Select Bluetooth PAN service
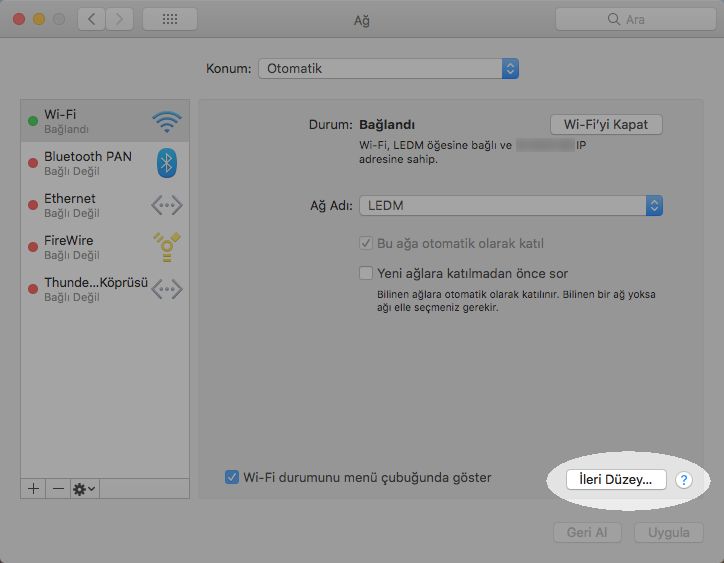This screenshot has width=724, height=563. pyautogui.click(x=105, y=163)
